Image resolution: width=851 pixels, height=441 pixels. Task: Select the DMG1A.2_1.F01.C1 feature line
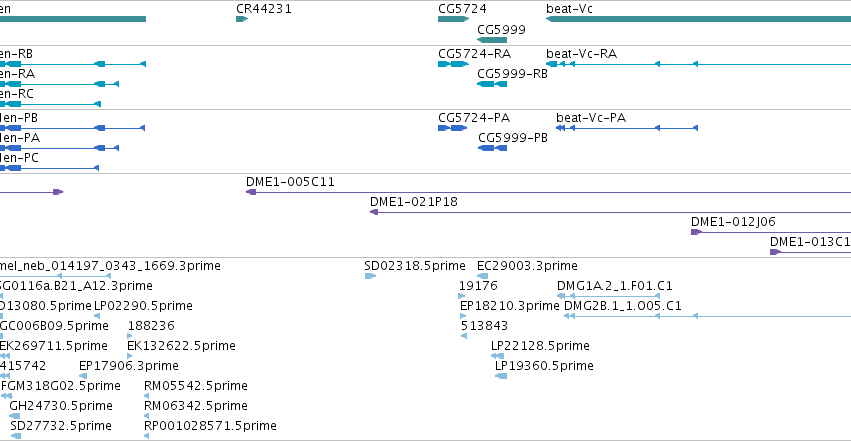point(608,296)
